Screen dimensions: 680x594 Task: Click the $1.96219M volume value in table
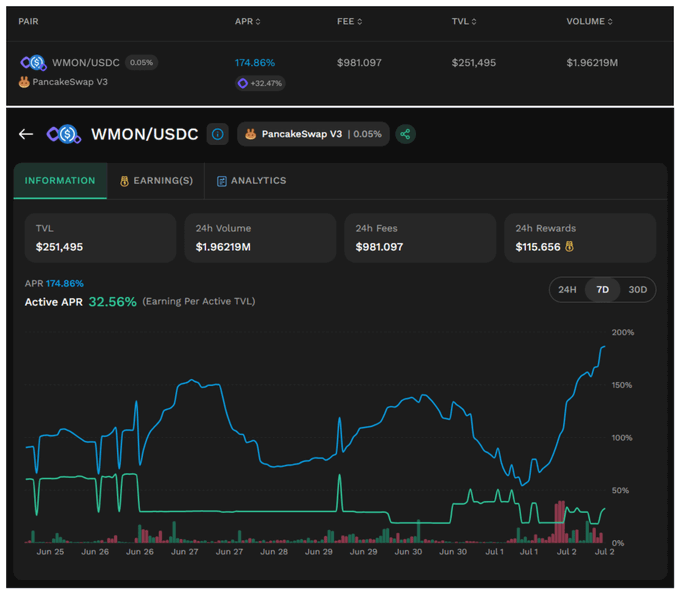592,63
